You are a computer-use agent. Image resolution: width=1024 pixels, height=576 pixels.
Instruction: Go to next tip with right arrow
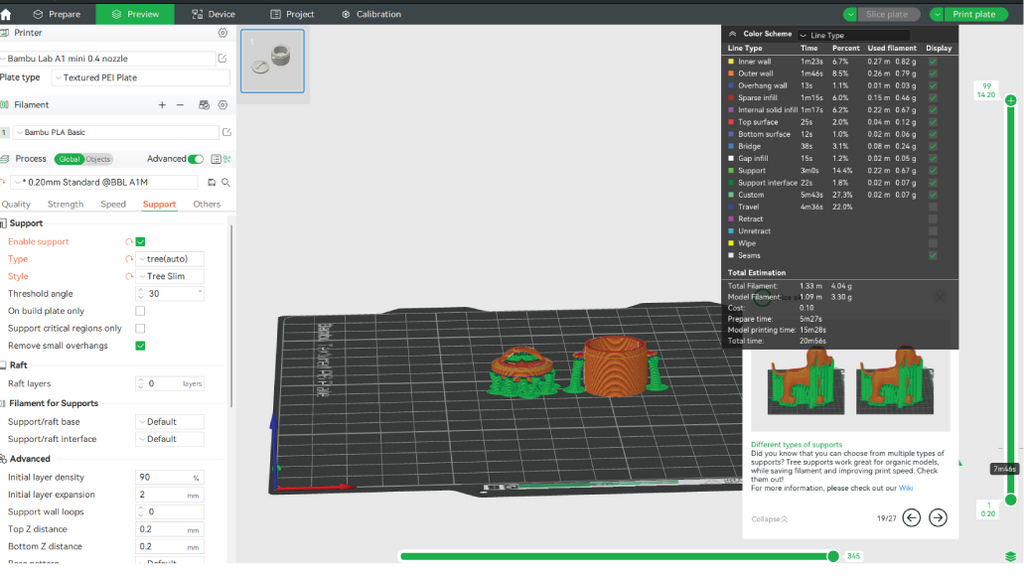tap(938, 517)
